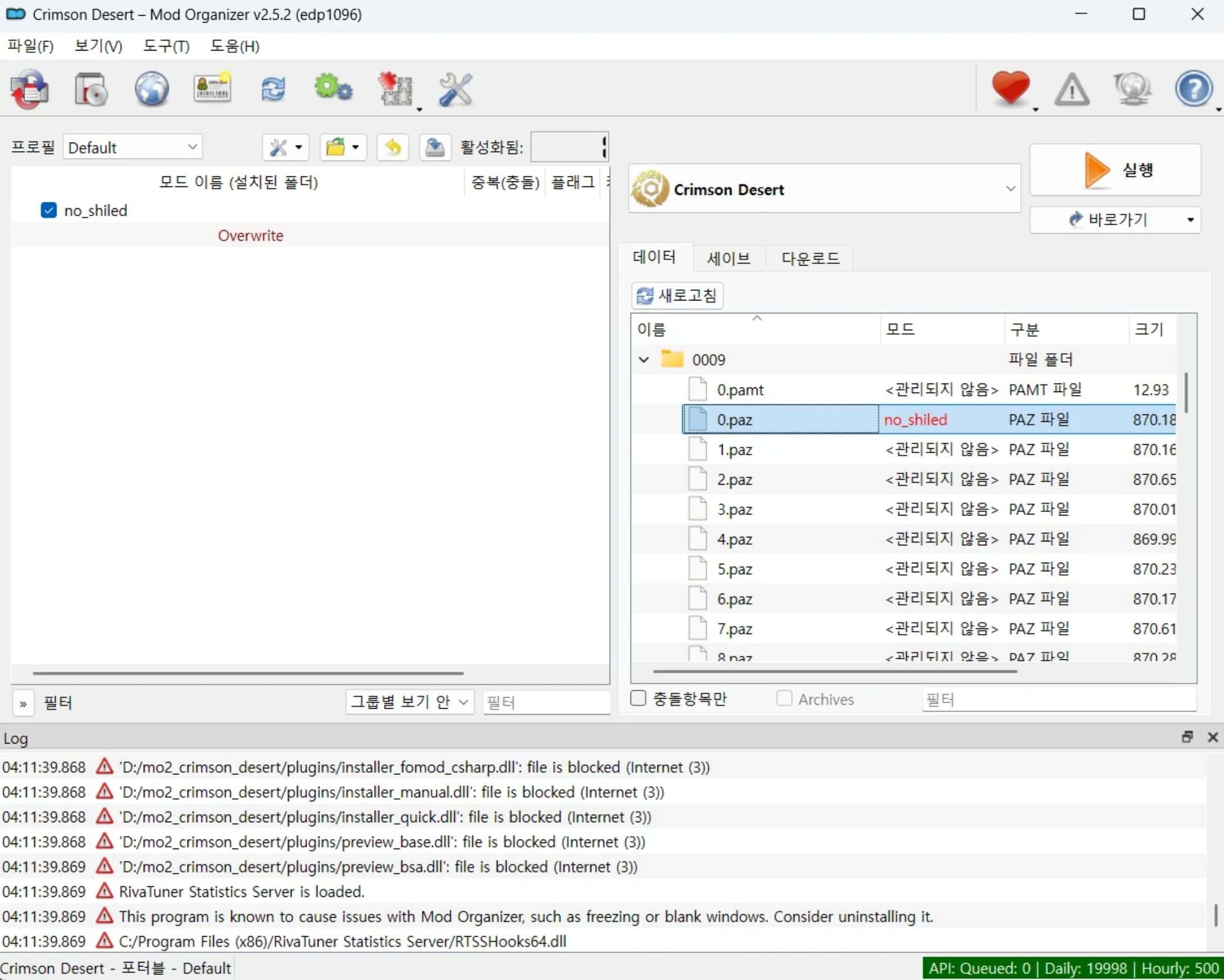The image size is (1224, 980).
Task: Collapse the 0009 folder tree node
Action: point(644,359)
